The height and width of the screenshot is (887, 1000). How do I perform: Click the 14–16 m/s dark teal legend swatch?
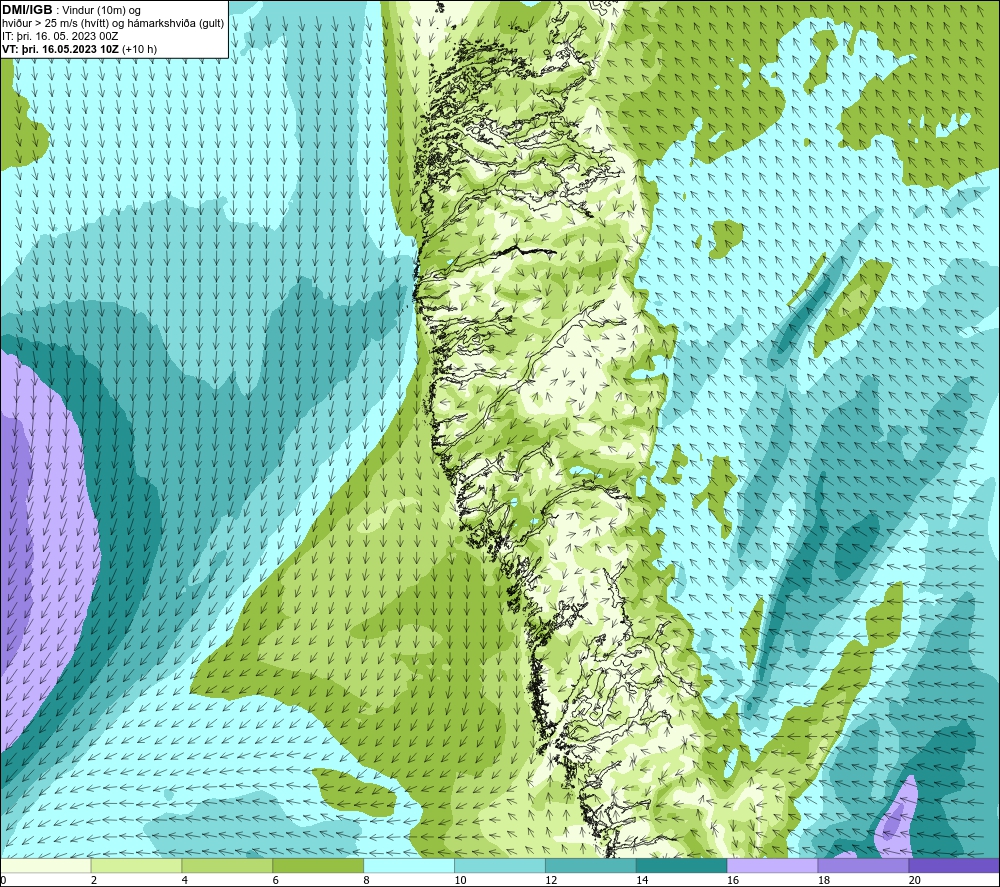coord(682,866)
